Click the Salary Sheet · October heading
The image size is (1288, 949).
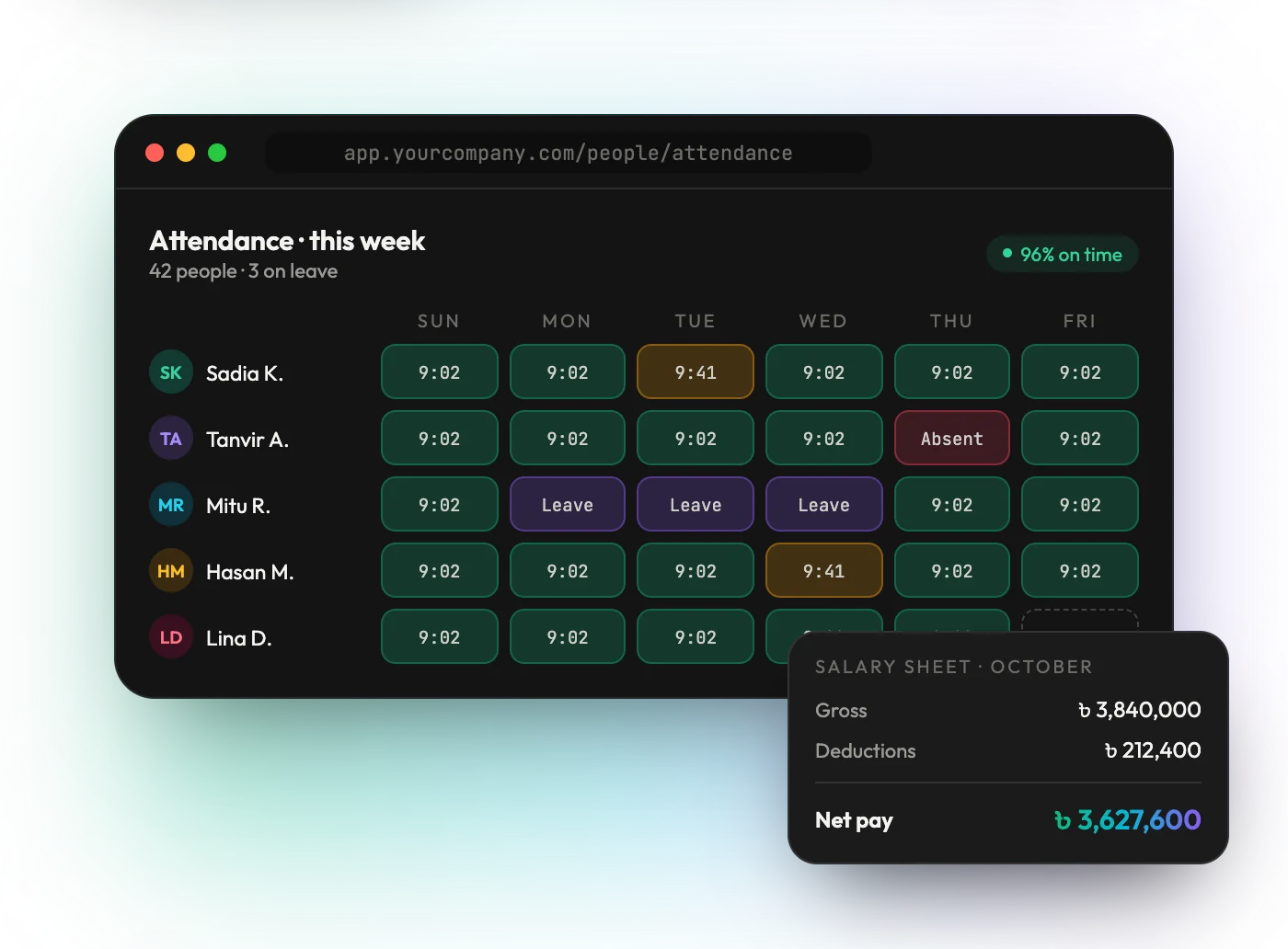click(954, 667)
